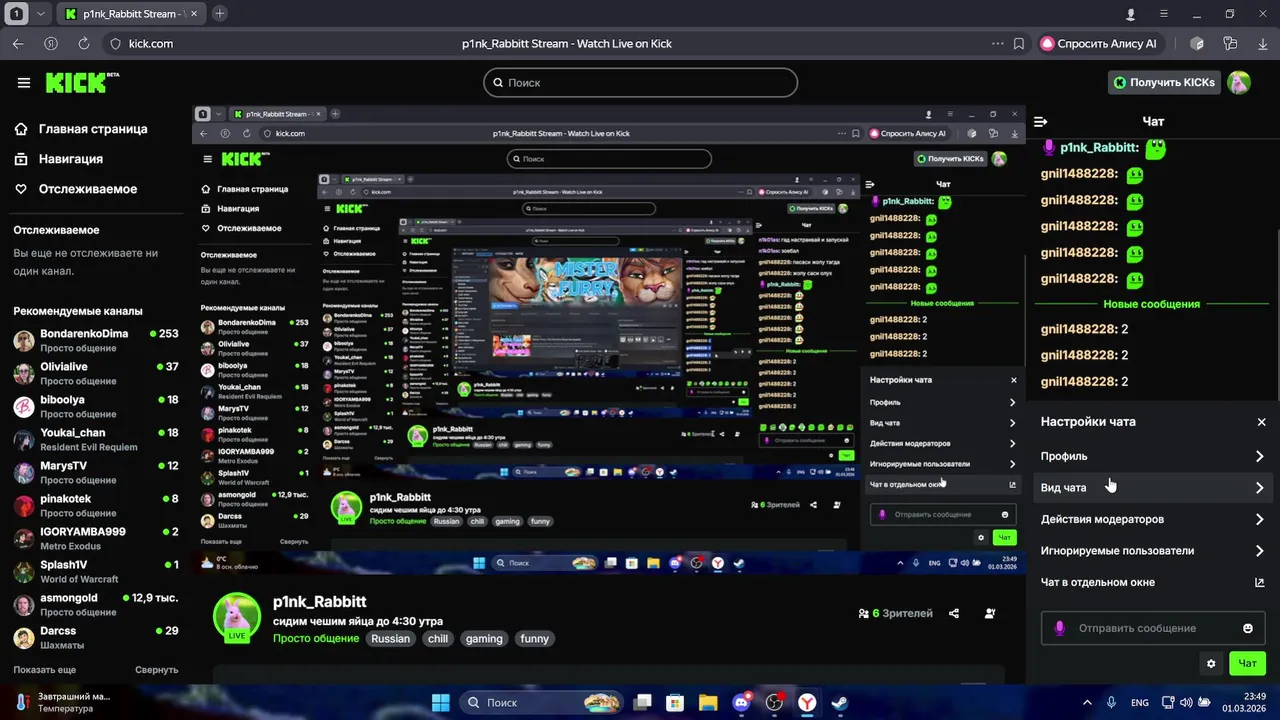Open chat settings gear icon
Screen dimensions: 1280x720
click(1211, 663)
